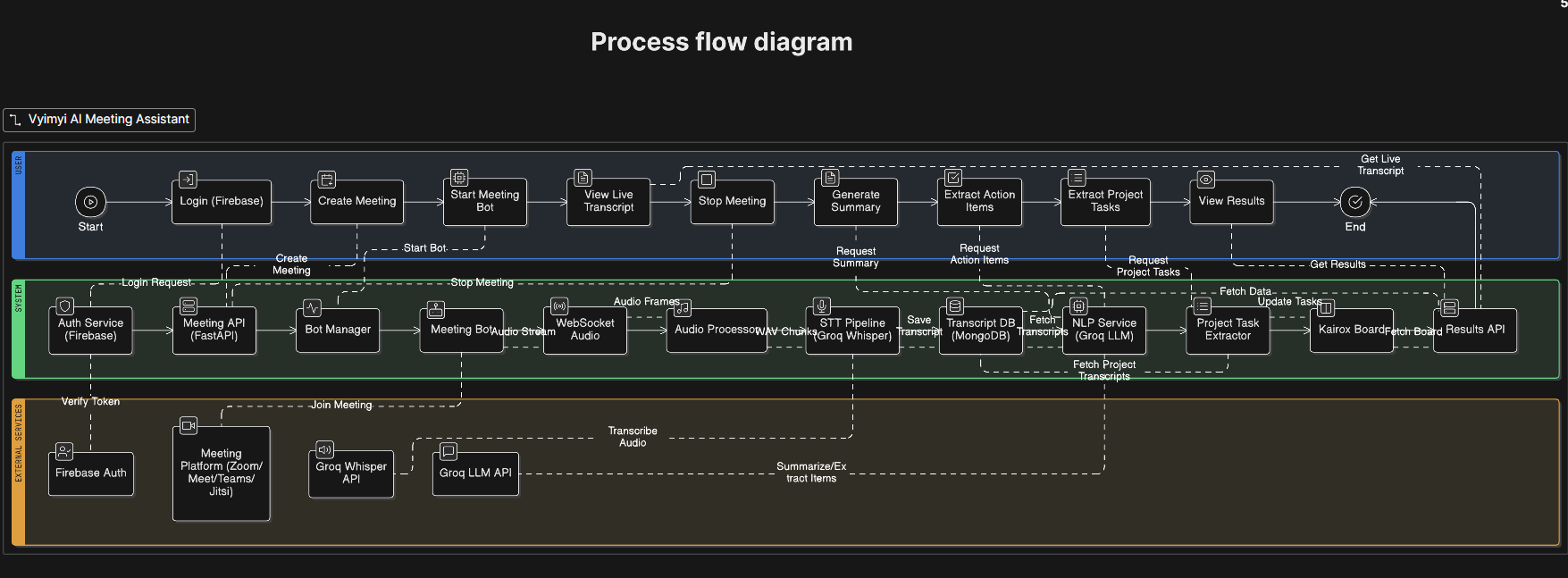Screen dimensions: 1568x578
Task: Click the database icon on Transcript DB
Action: point(955,306)
